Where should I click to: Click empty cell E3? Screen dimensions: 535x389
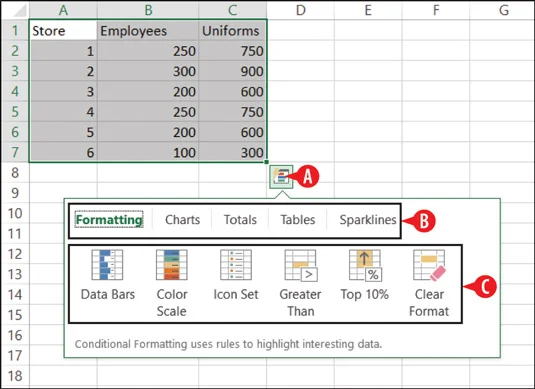tap(368, 71)
